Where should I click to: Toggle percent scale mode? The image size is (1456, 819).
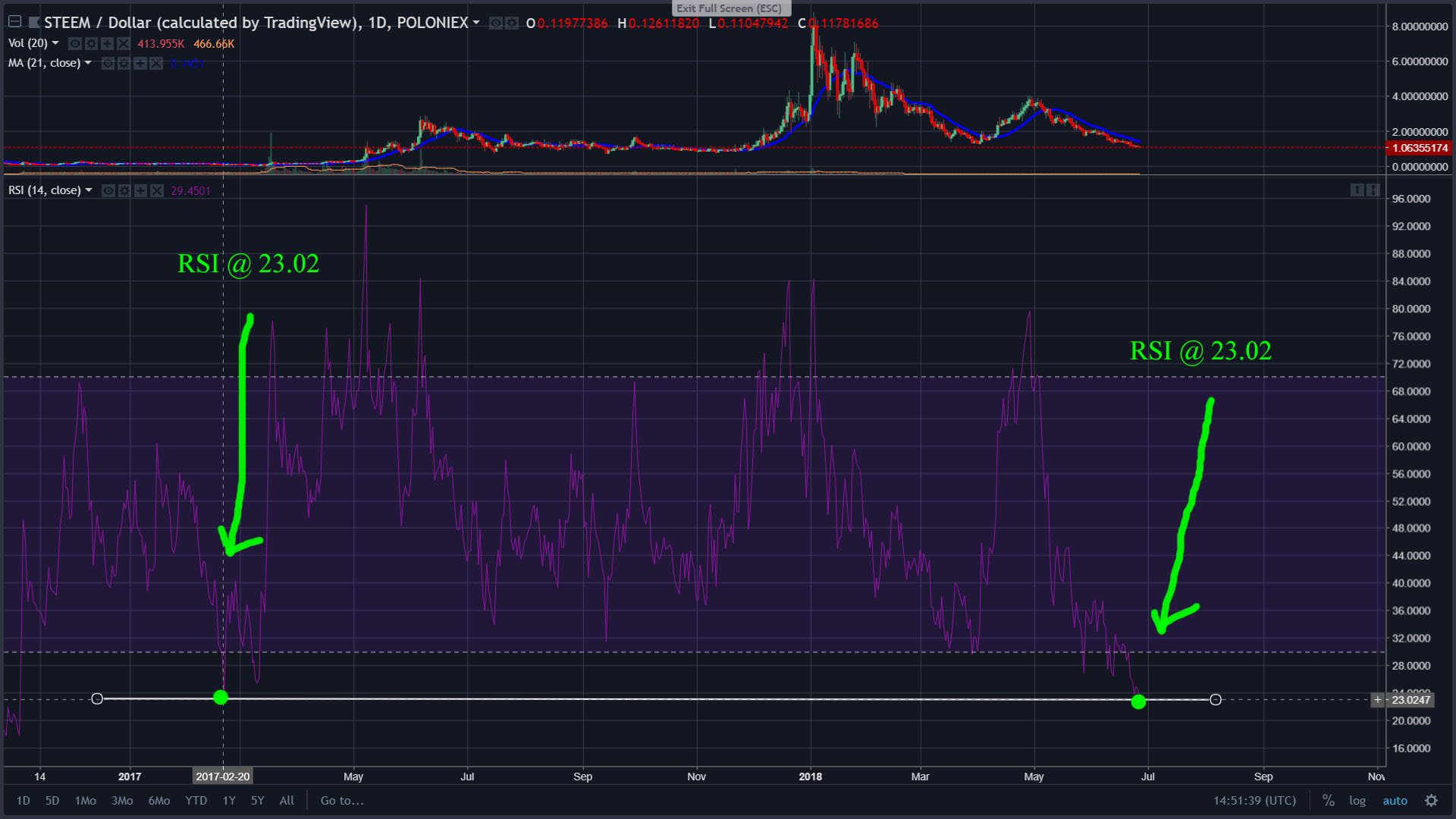[x=1328, y=801]
